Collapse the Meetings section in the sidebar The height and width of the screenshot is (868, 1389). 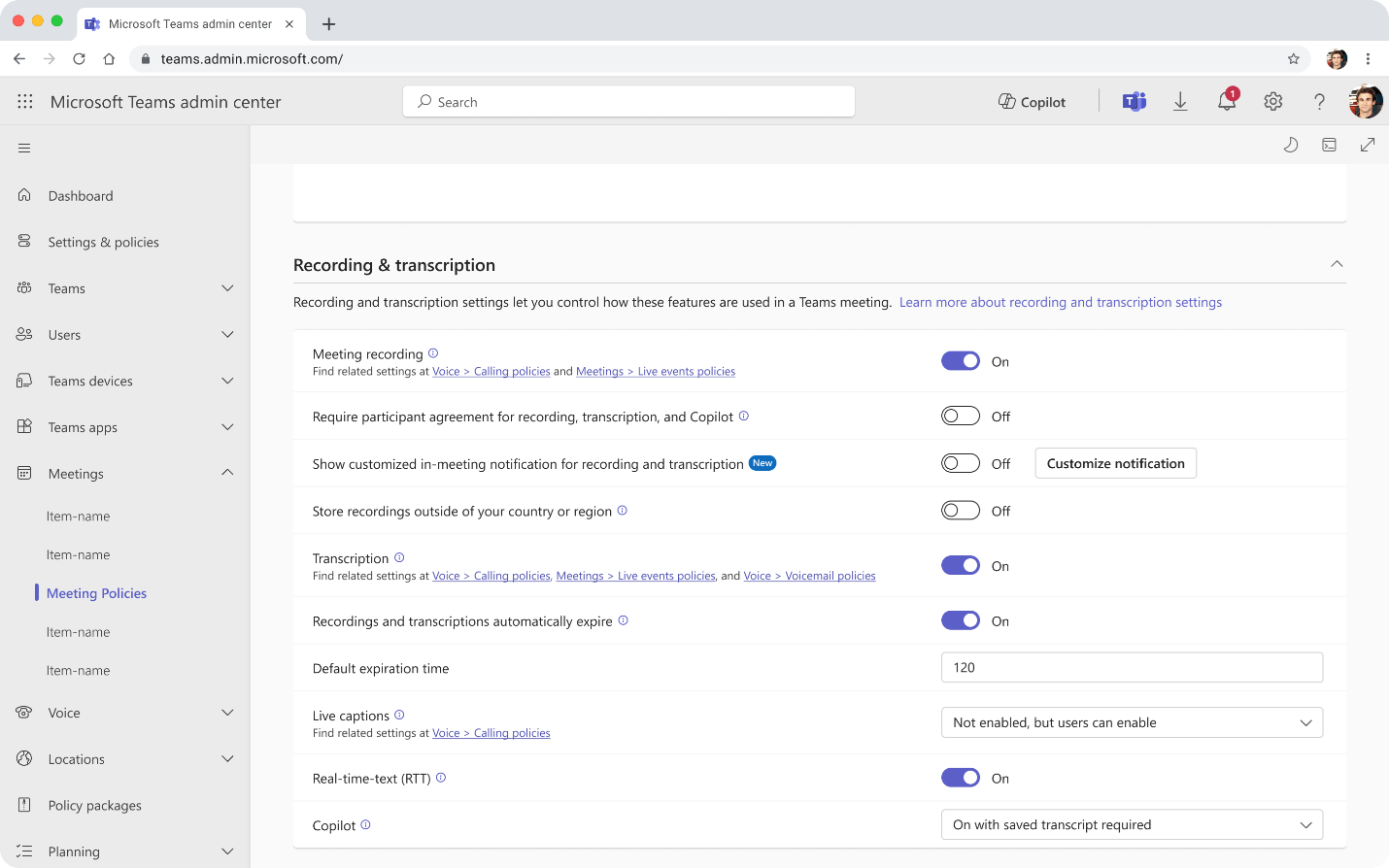[x=227, y=473]
